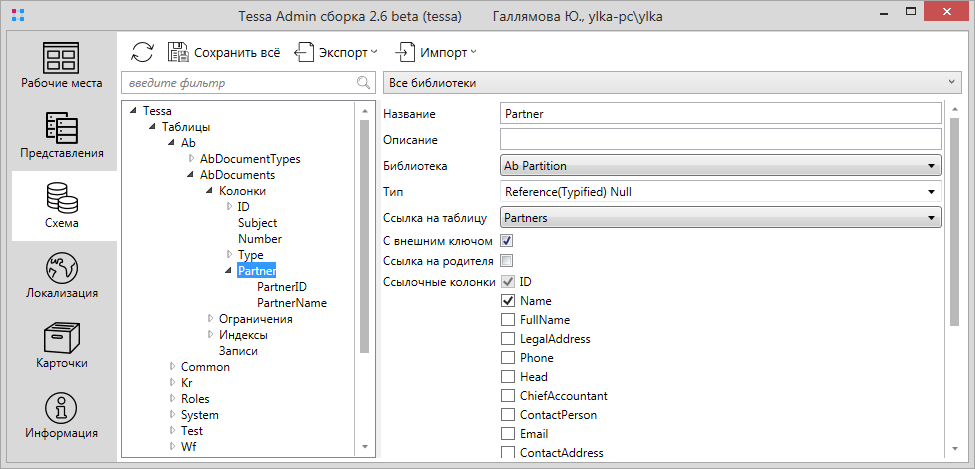Click the tree panel vertical scrollbar

click(365, 230)
